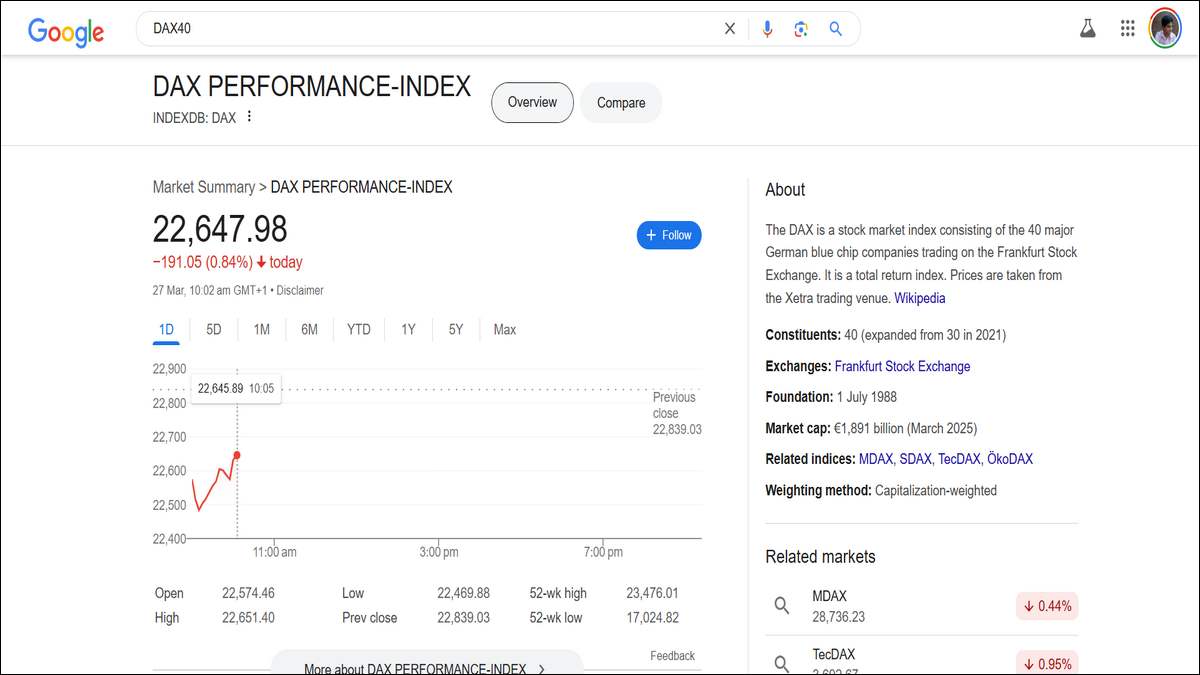Image resolution: width=1200 pixels, height=675 pixels.
Task: Click the -191.05 (0.84%) today change
Action: pos(227,262)
